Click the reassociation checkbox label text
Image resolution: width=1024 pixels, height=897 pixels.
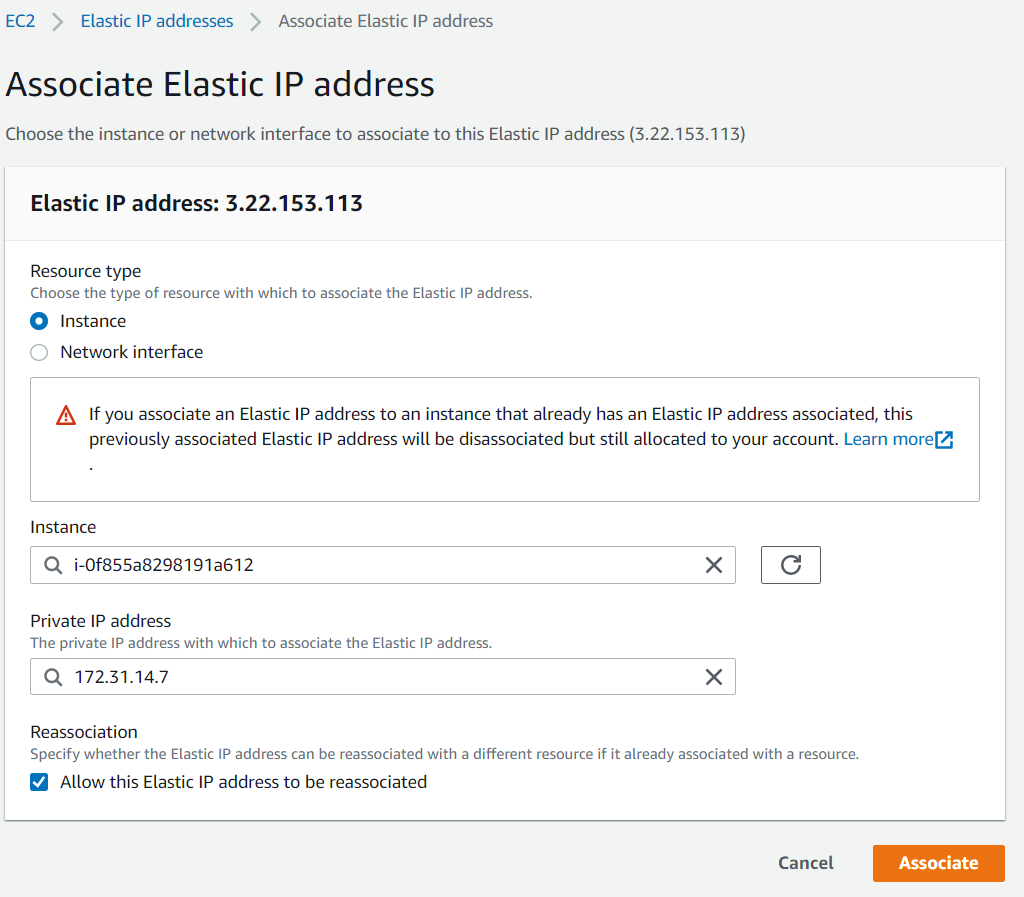point(243,782)
